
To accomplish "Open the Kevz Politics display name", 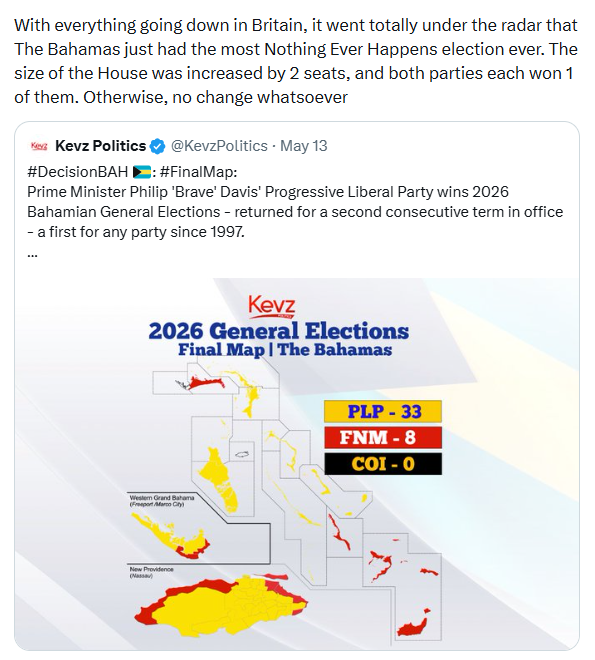I will (x=100, y=146).
